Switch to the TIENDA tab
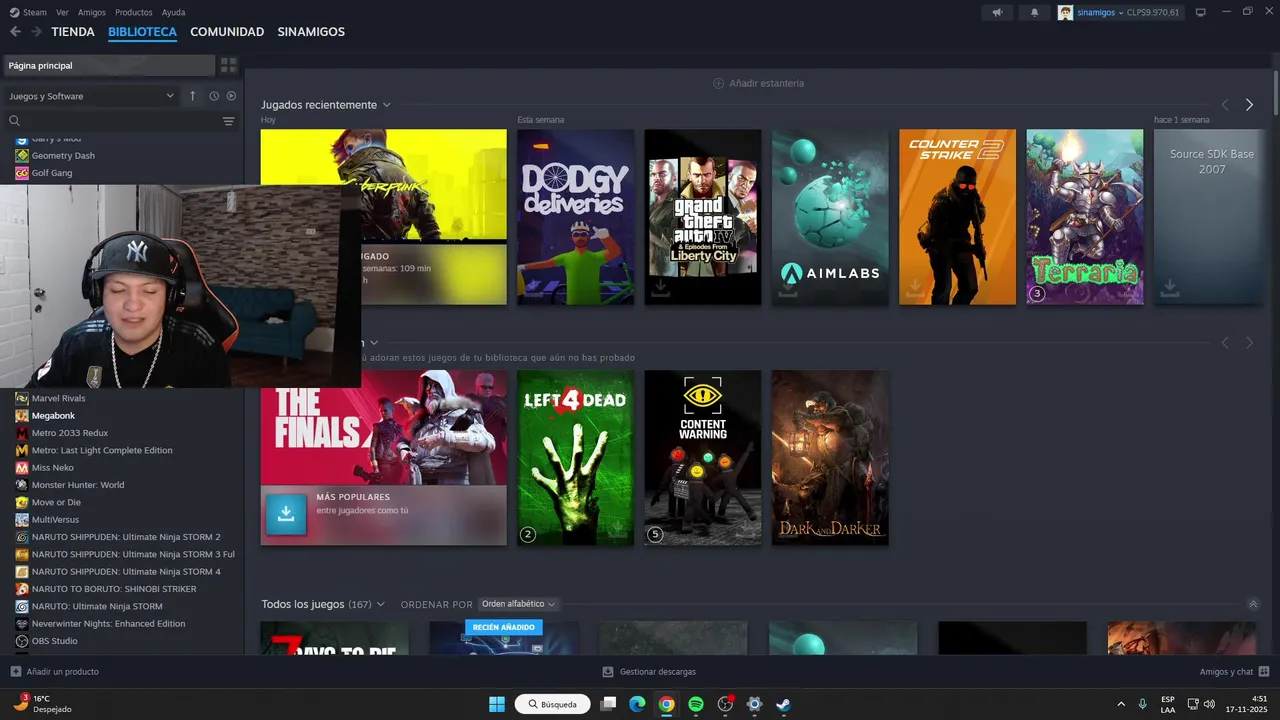Screen dimensions: 1280x720 tap(73, 32)
